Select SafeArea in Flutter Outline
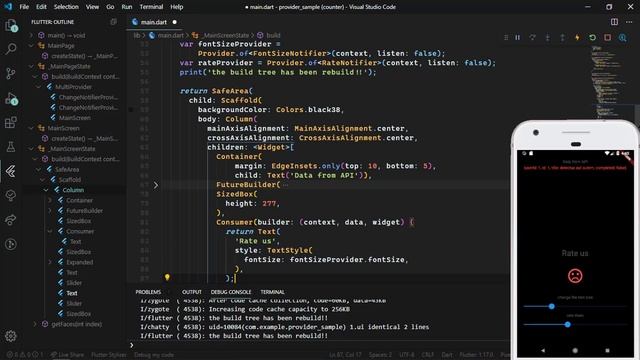This screenshot has height=360, width=640. [67, 169]
